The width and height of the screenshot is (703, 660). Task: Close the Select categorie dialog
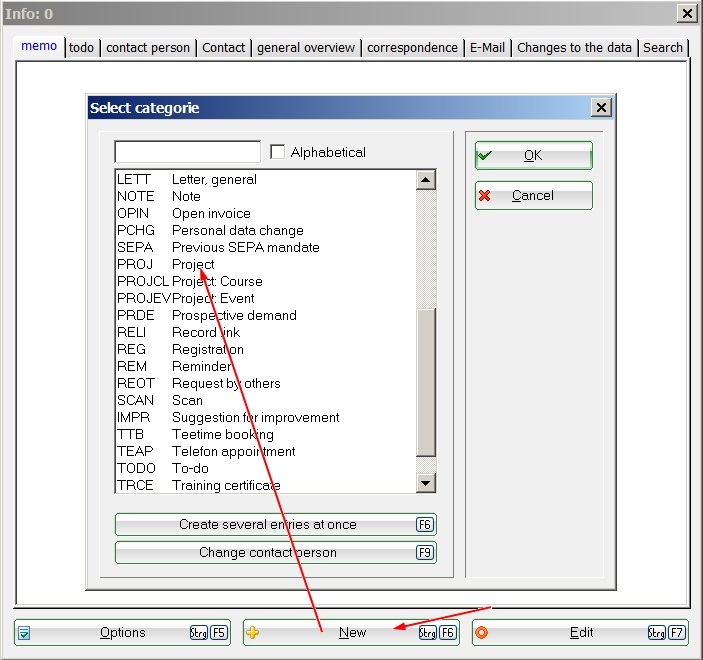[x=600, y=108]
